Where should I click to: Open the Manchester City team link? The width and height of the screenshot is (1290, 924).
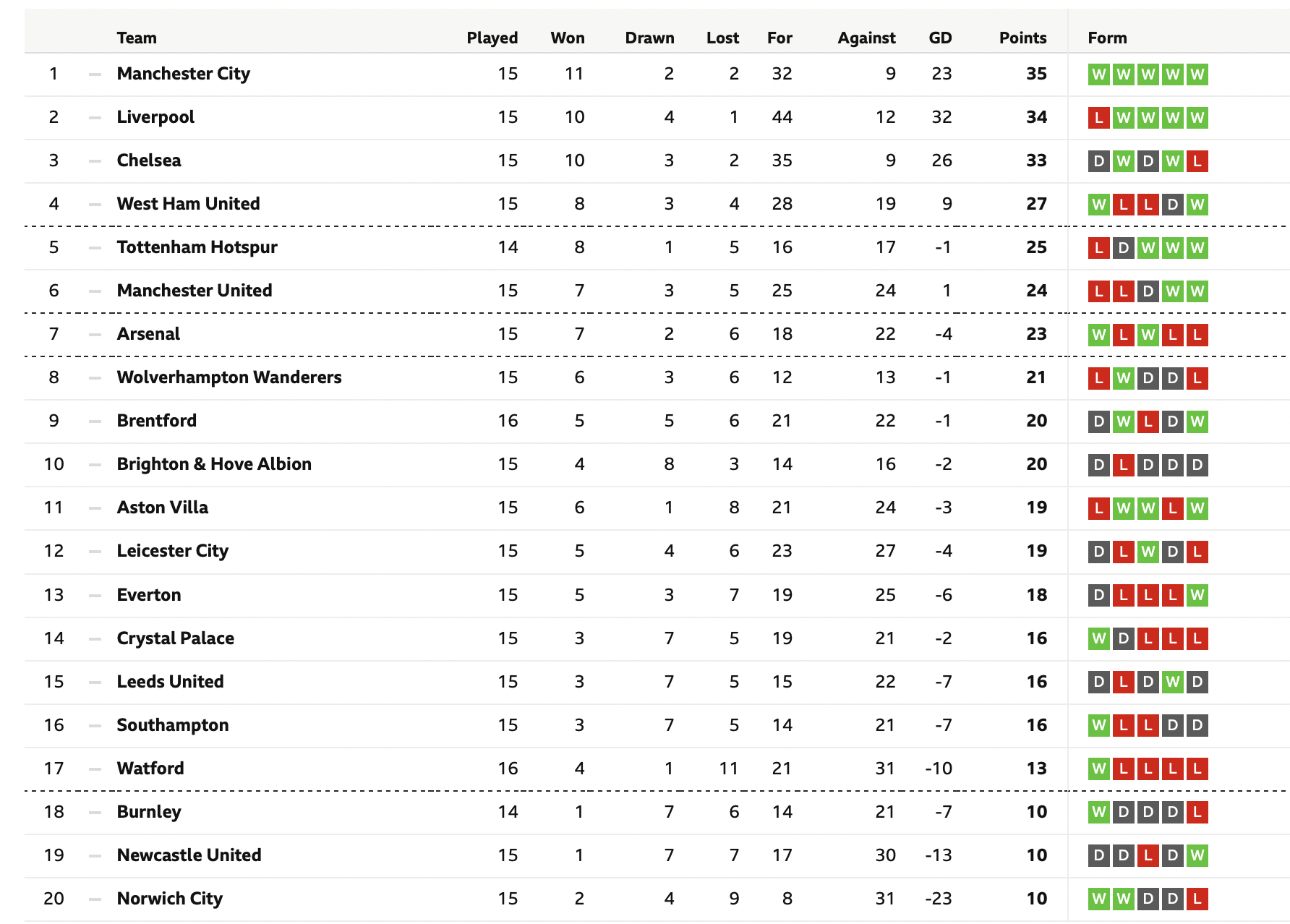coord(184,74)
